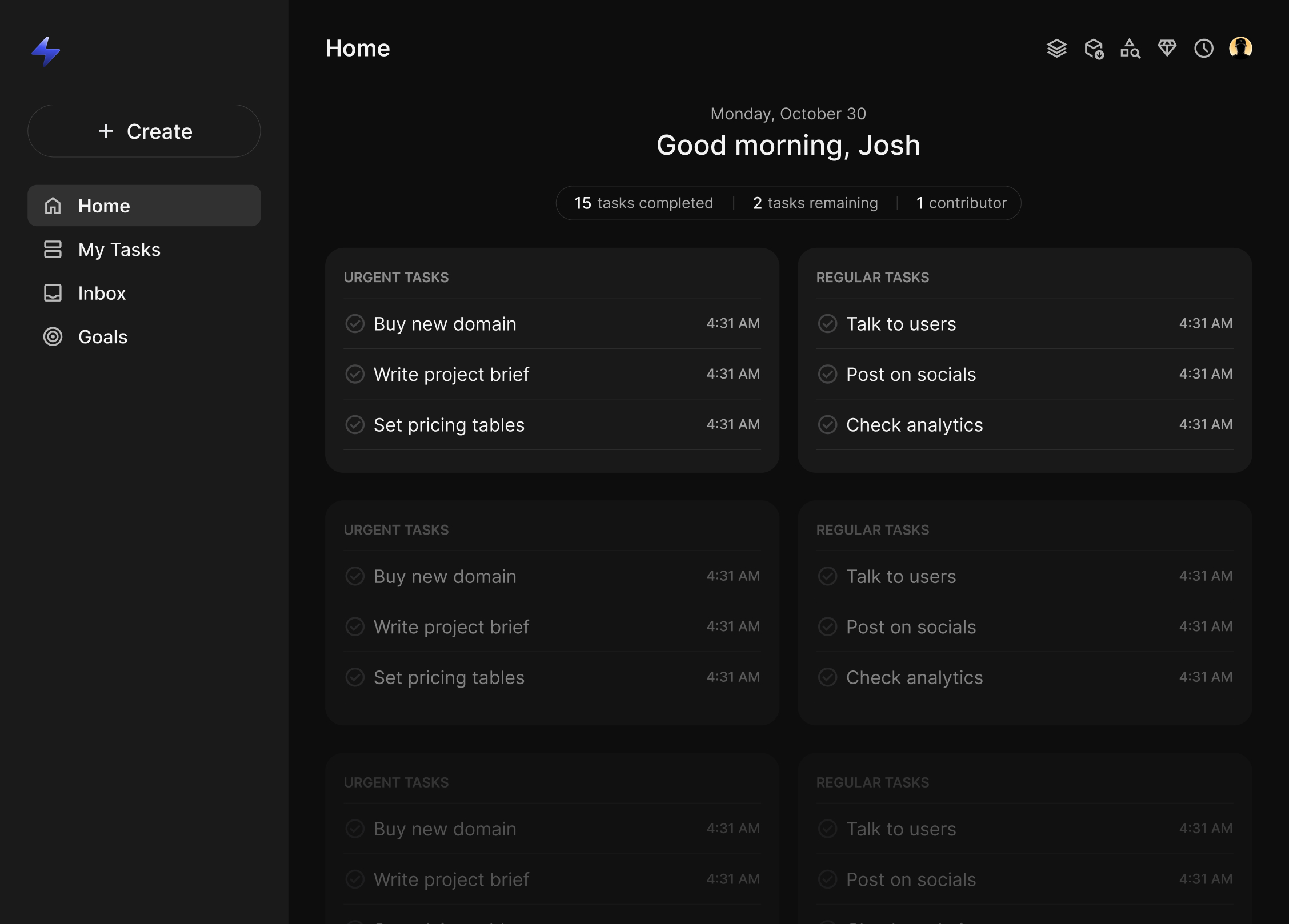
Task: Toggle Buy new domain checkmark in top card
Action: tap(355, 324)
